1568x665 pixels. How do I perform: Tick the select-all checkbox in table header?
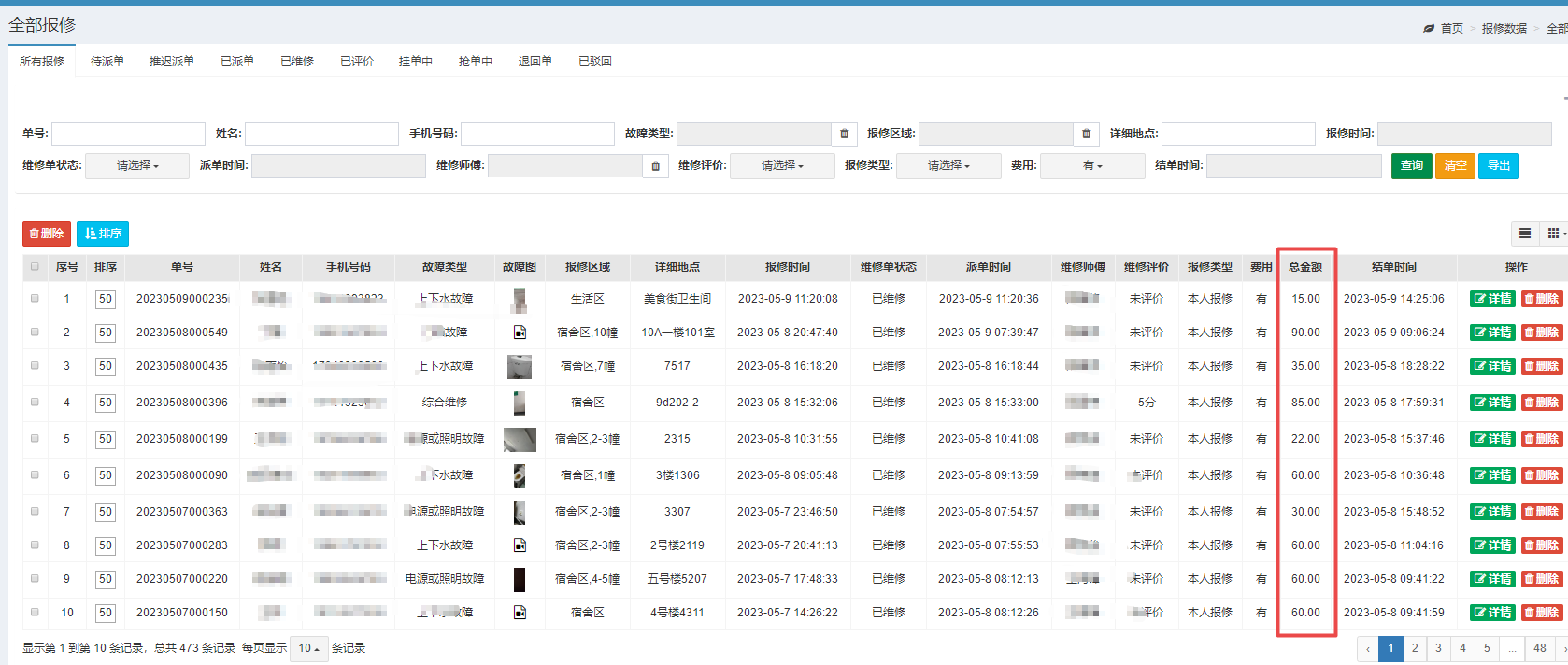point(36,266)
